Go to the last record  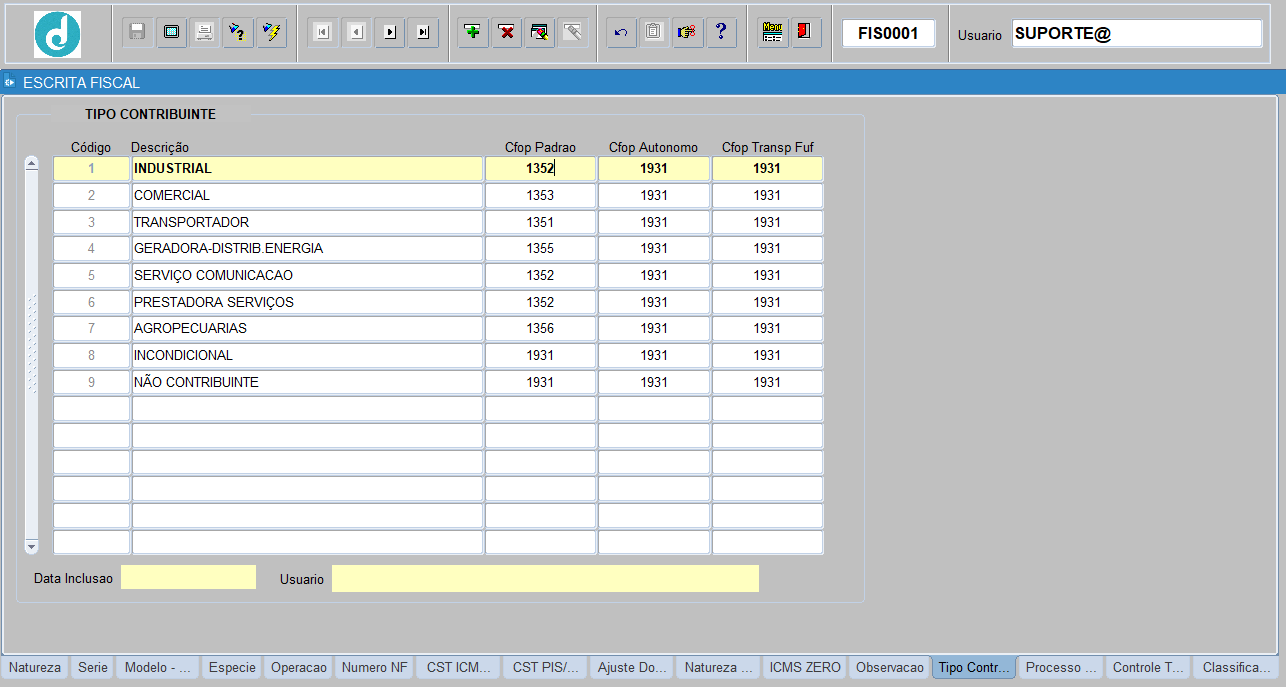(x=423, y=32)
